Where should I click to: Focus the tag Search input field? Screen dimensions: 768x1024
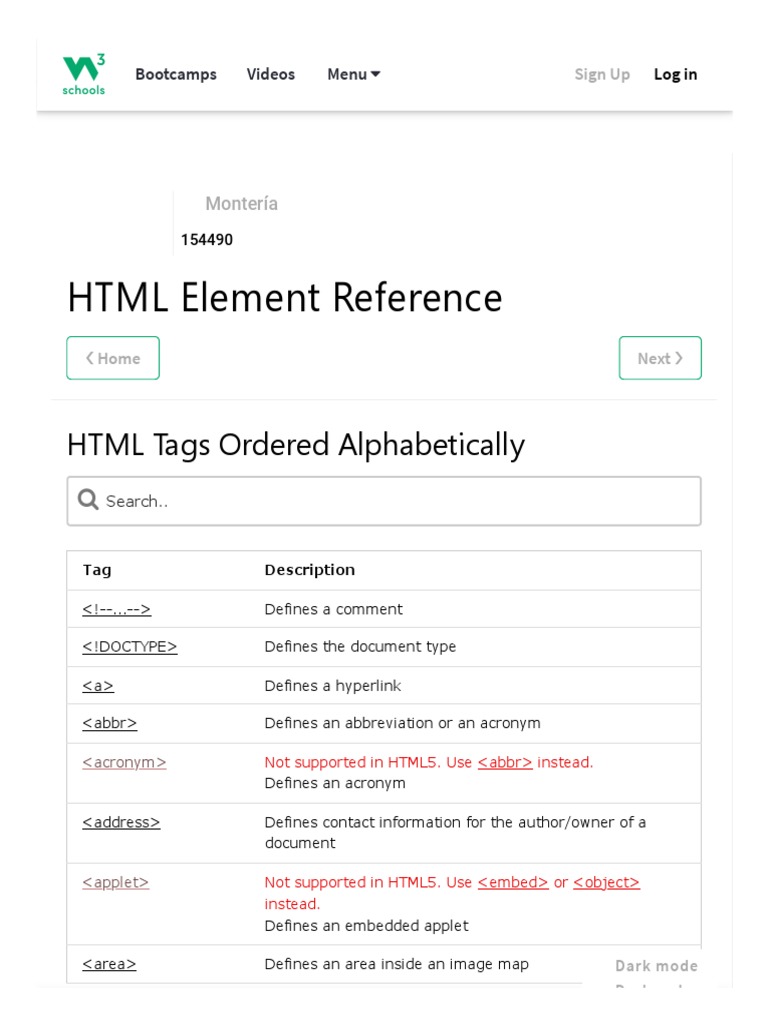[400, 501]
